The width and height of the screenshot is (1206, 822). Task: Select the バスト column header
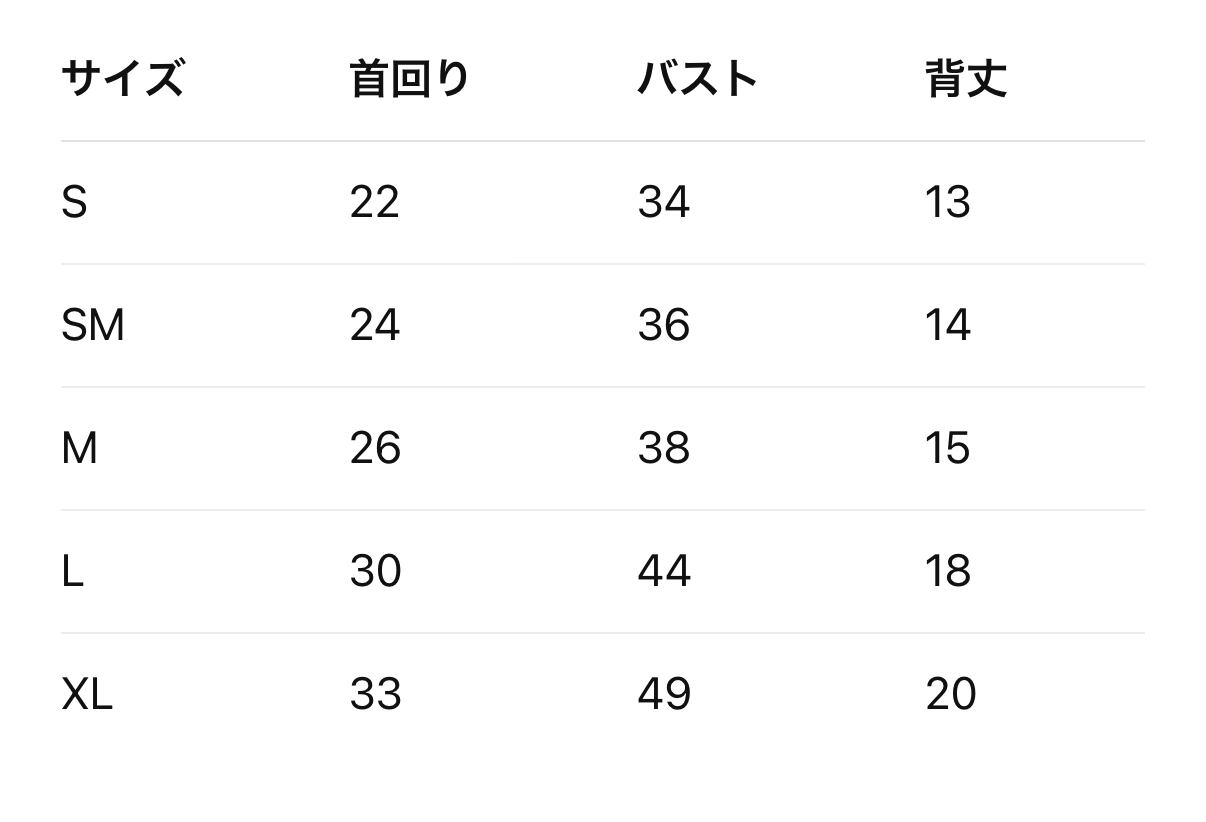697,78
